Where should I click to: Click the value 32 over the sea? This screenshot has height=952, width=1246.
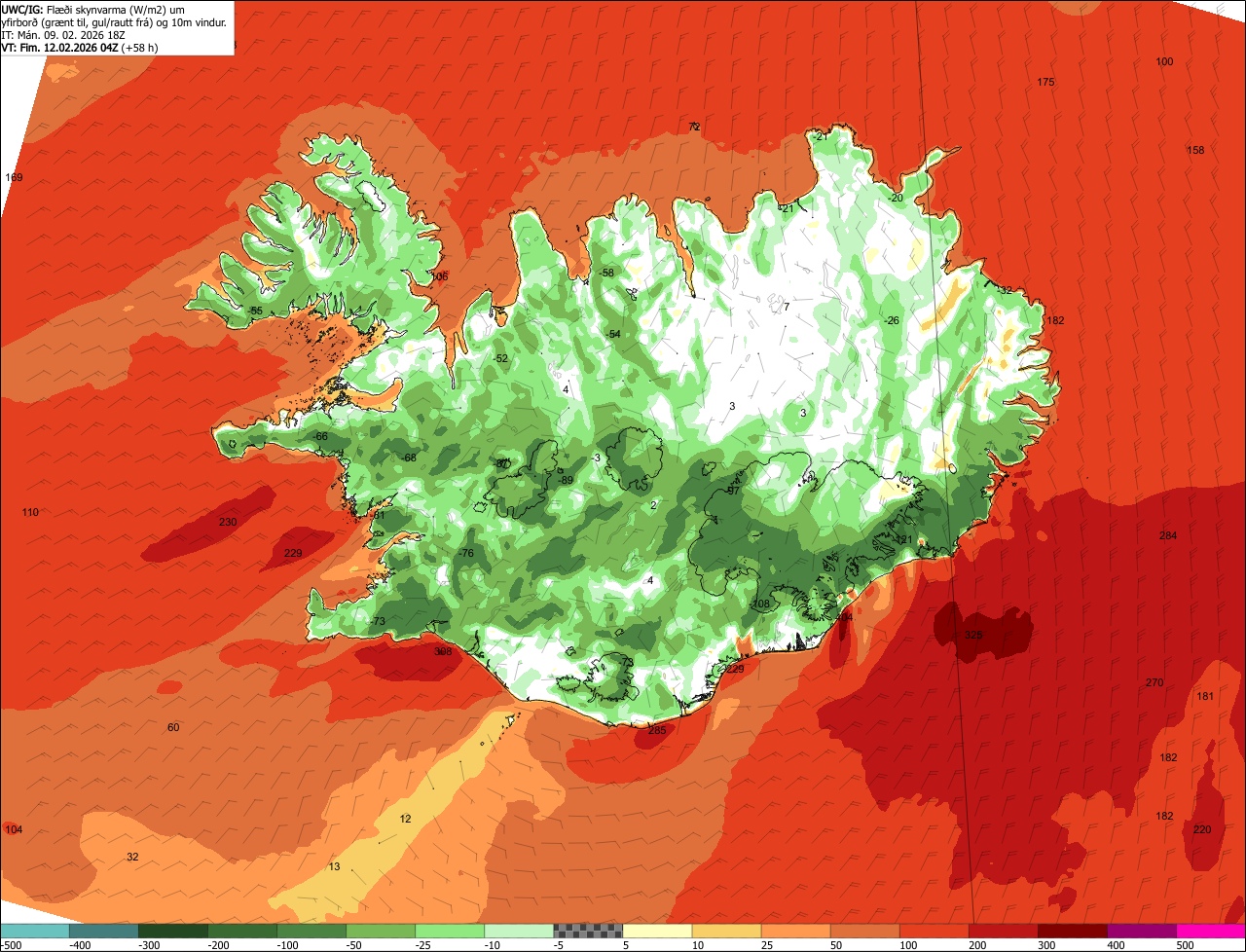pos(132,857)
